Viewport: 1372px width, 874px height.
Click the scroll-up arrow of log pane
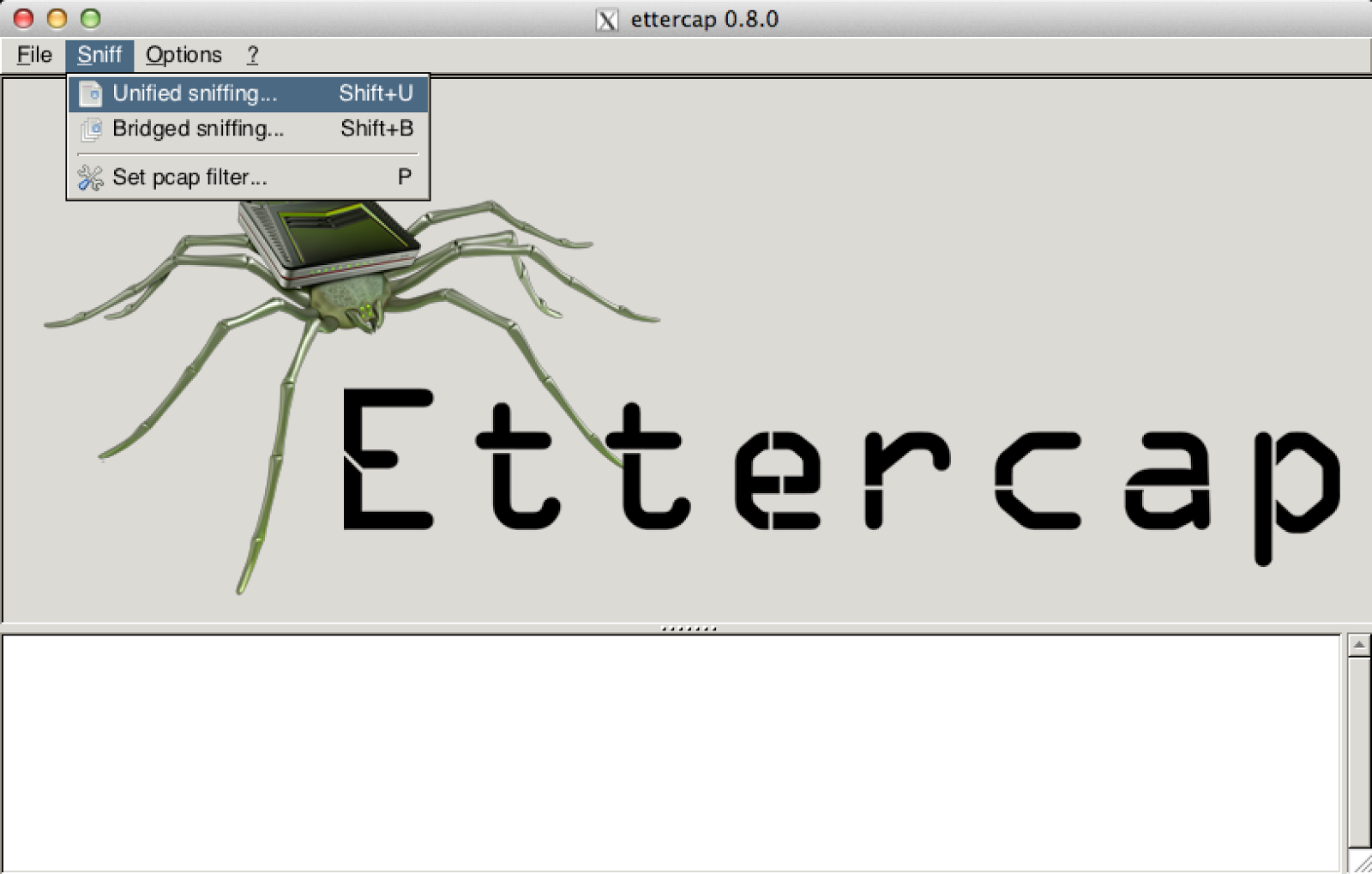click(1359, 645)
